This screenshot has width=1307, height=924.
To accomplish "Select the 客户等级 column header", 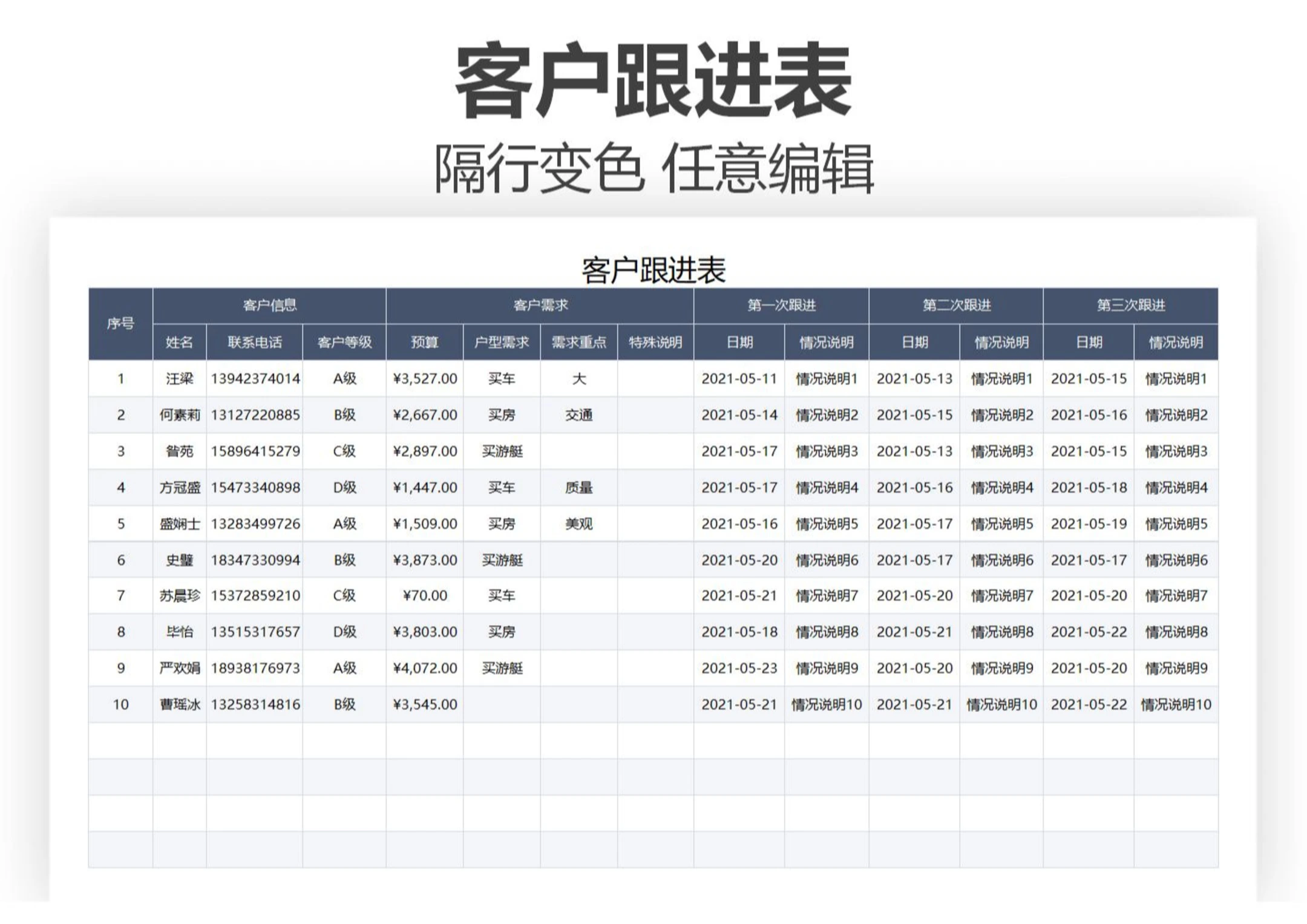I will tap(344, 342).
